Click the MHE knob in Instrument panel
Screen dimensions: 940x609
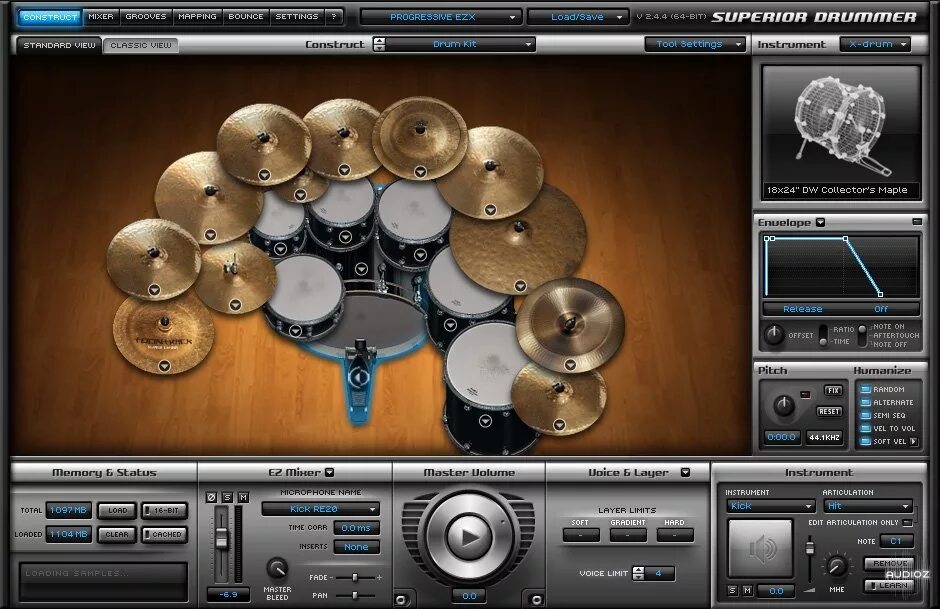tap(837, 565)
